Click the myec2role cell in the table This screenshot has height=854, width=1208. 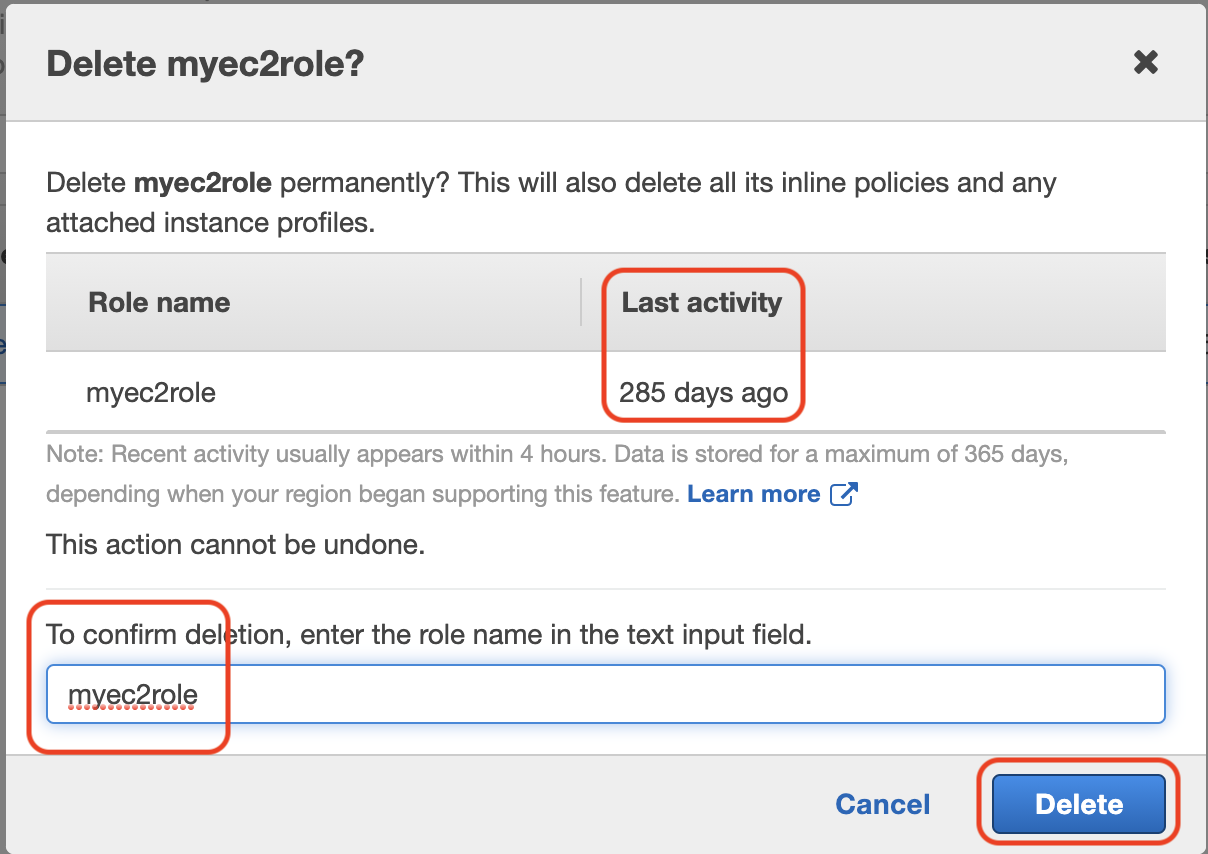151,392
